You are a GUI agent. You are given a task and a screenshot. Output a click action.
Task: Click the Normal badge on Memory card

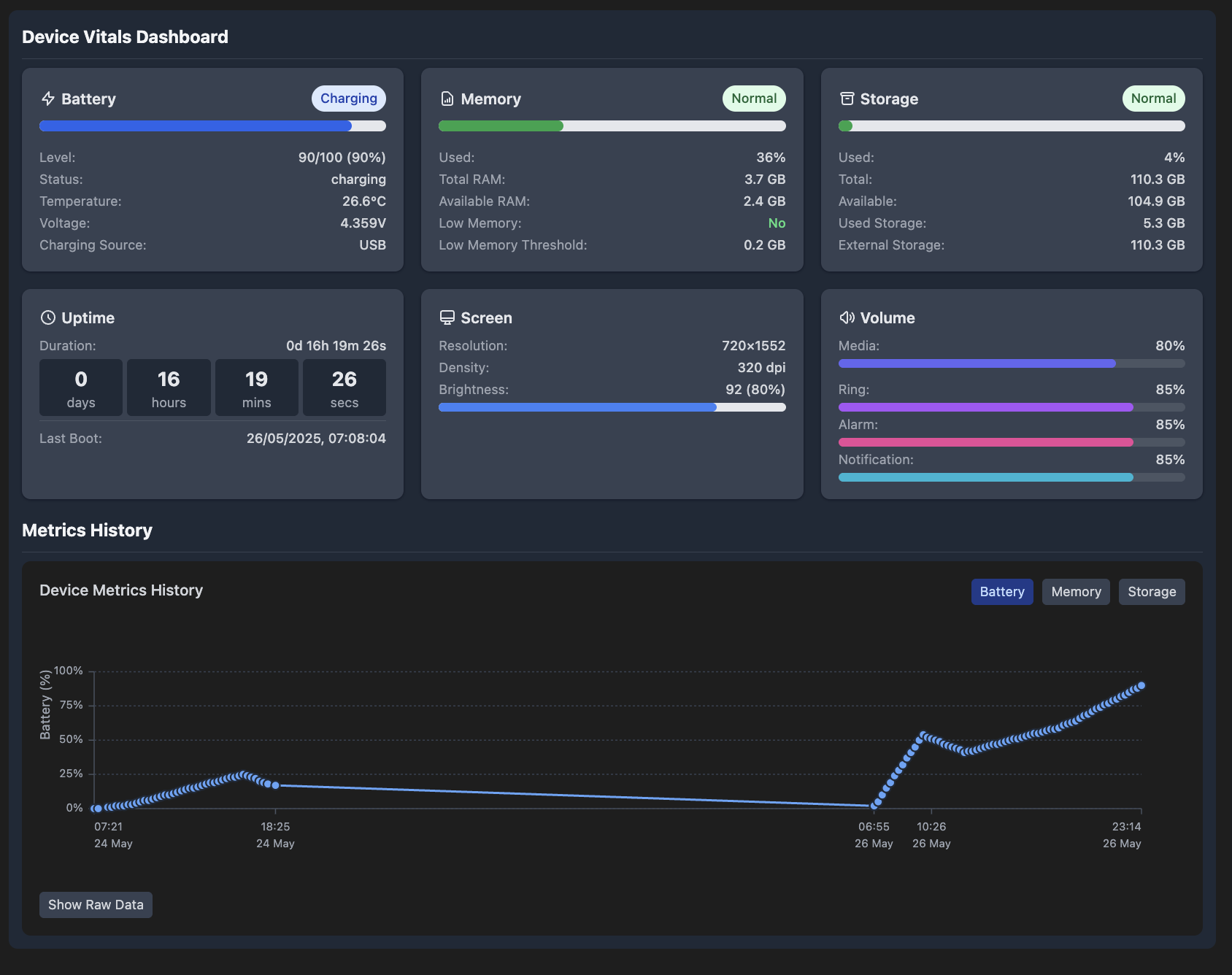click(753, 98)
